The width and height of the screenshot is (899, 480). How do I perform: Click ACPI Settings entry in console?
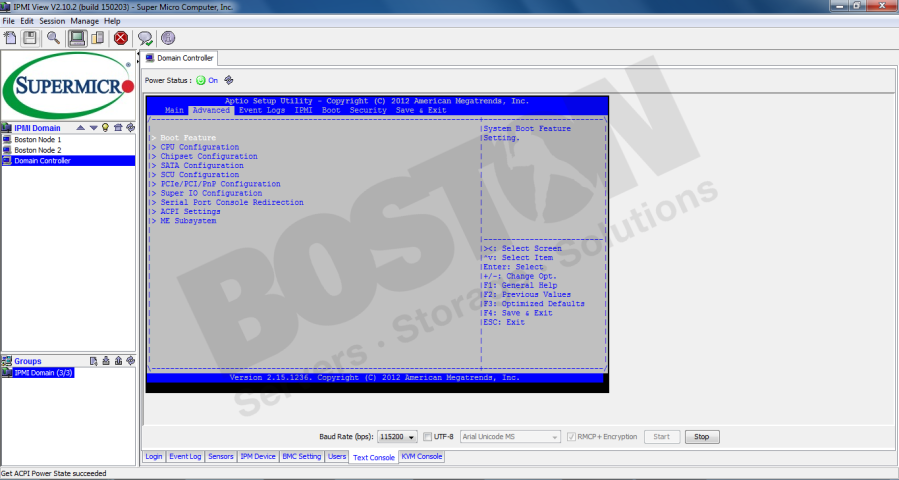190,212
